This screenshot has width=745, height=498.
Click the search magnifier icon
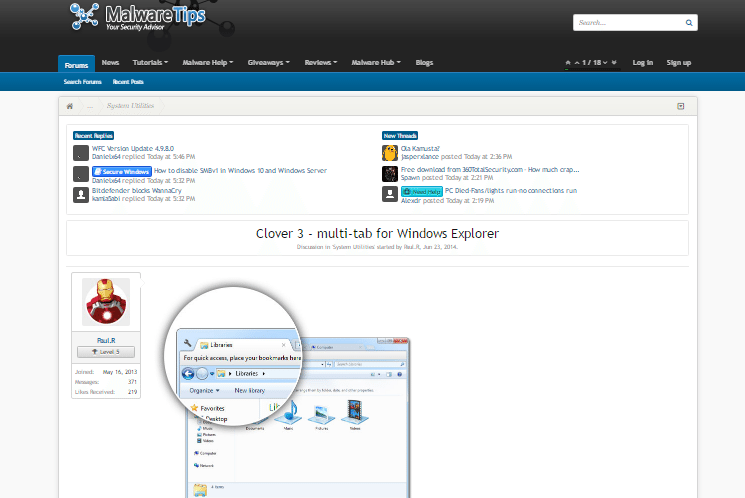coord(688,22)
